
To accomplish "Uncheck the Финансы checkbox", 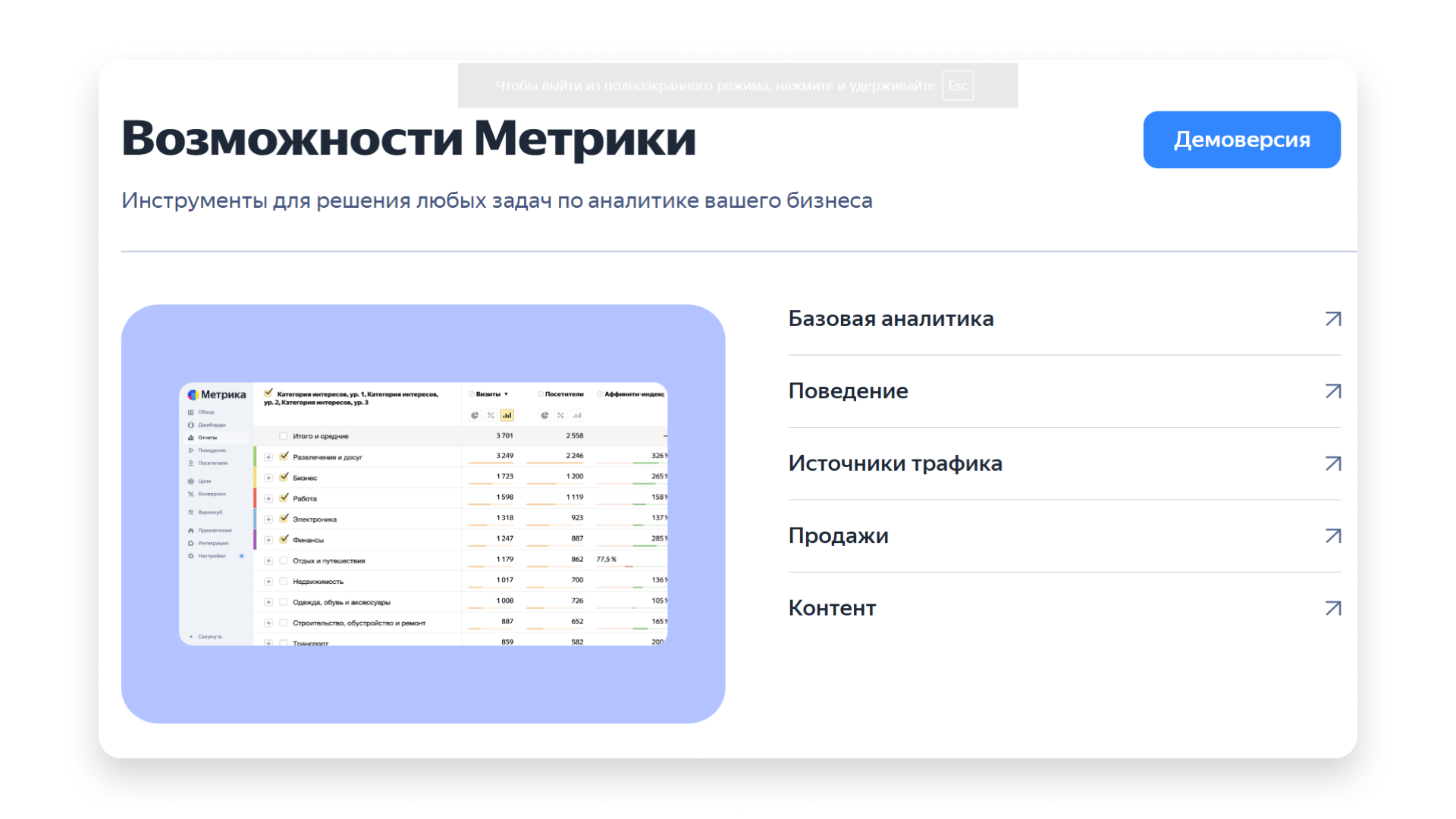I will [284, 539].
